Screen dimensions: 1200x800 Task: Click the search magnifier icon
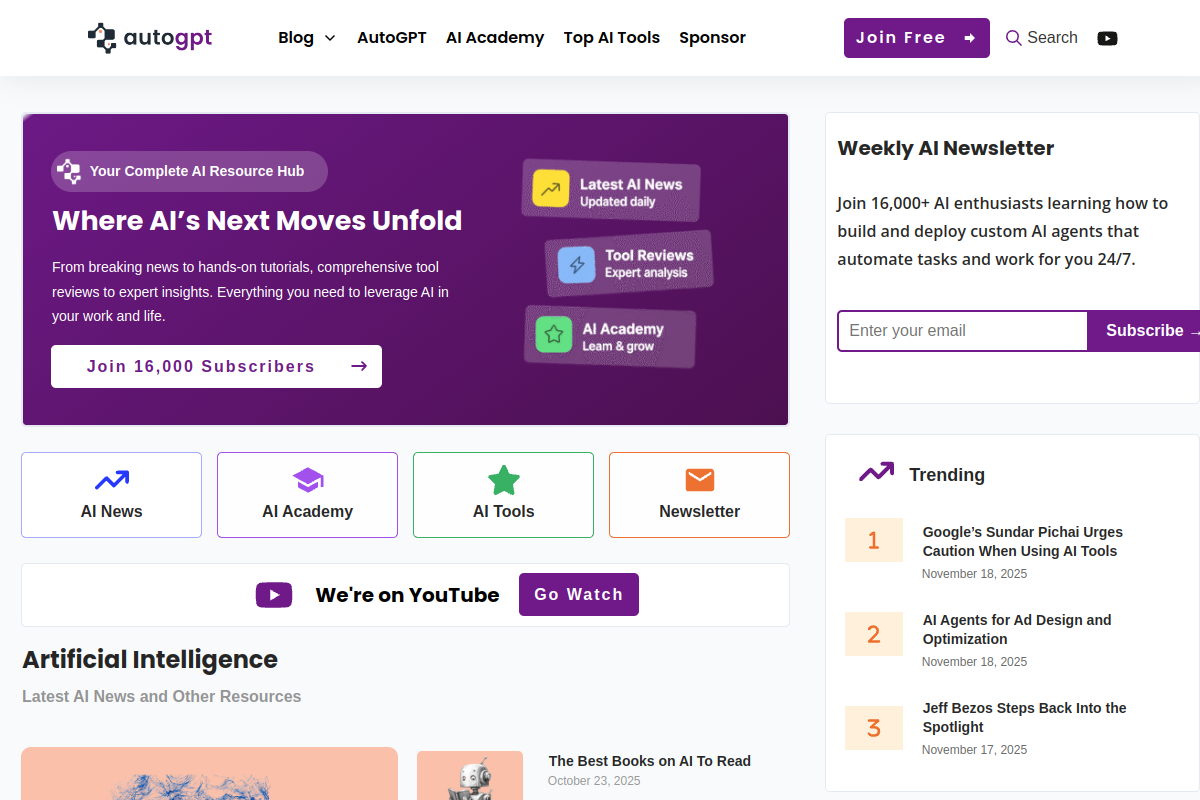point(1013,38)
